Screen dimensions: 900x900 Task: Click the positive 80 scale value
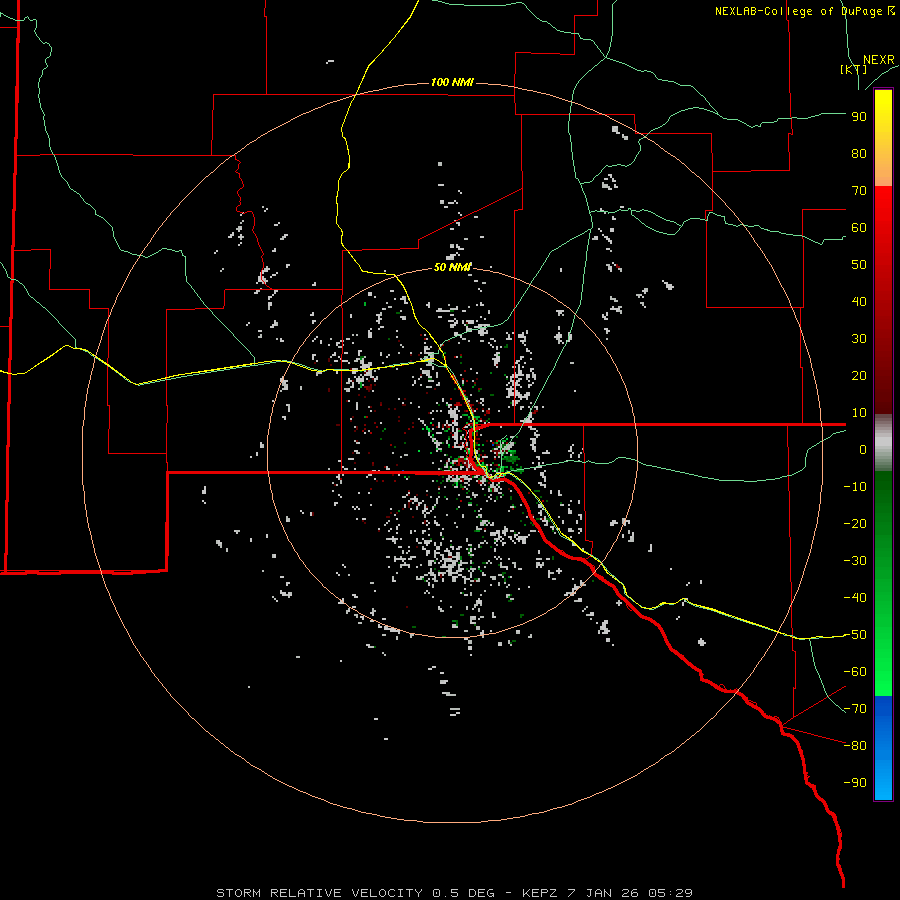859,154
